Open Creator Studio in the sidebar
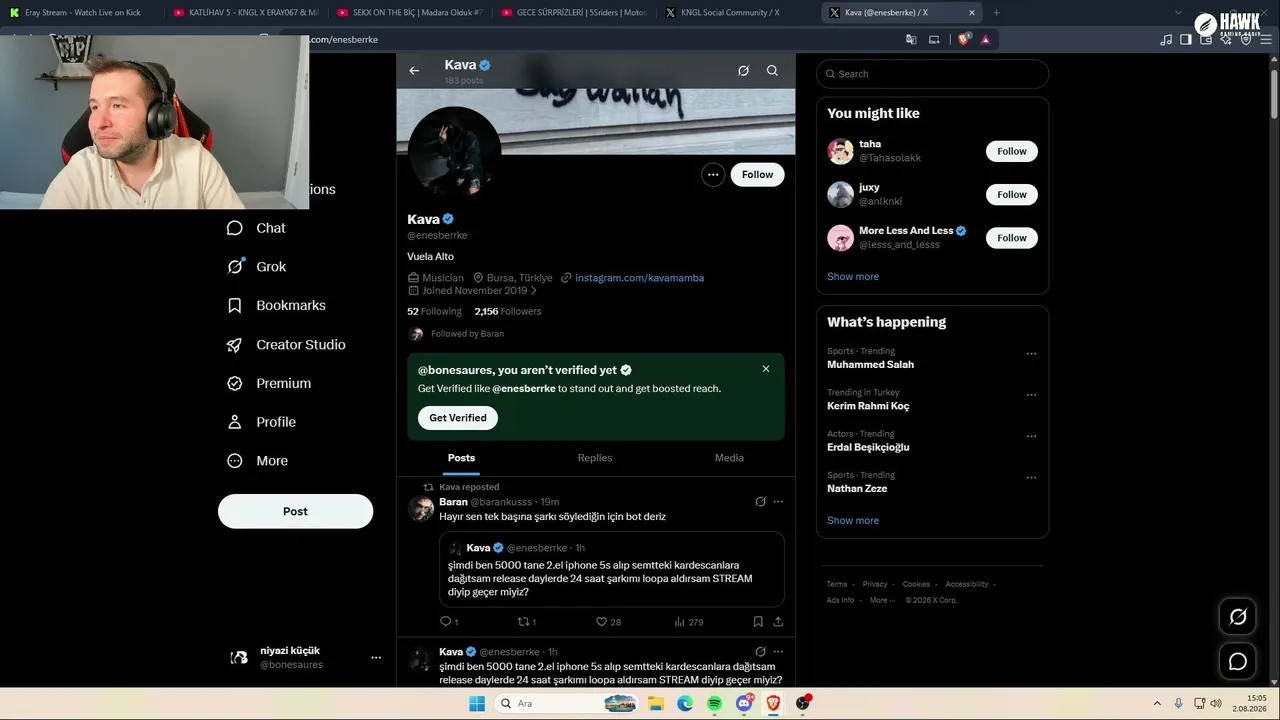The width and height of the screenshot is (1280, 720). 287,345
